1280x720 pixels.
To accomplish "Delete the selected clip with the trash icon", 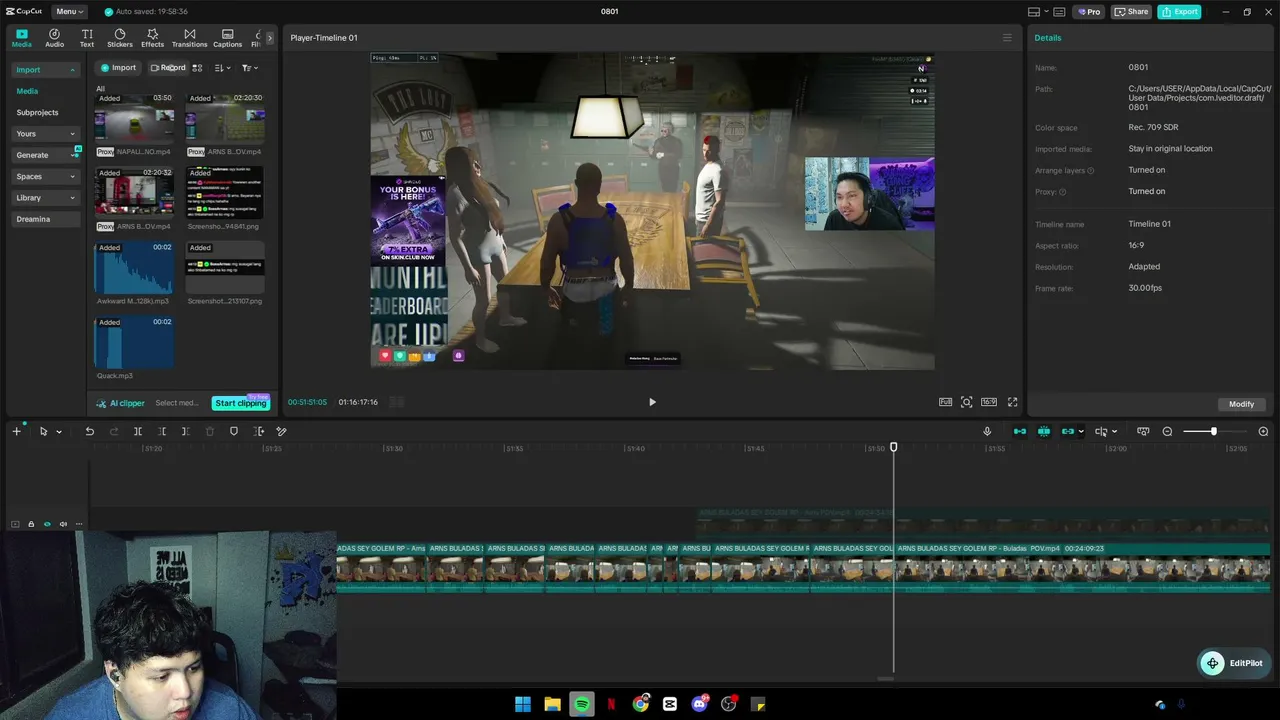I will tap(210, 431).
